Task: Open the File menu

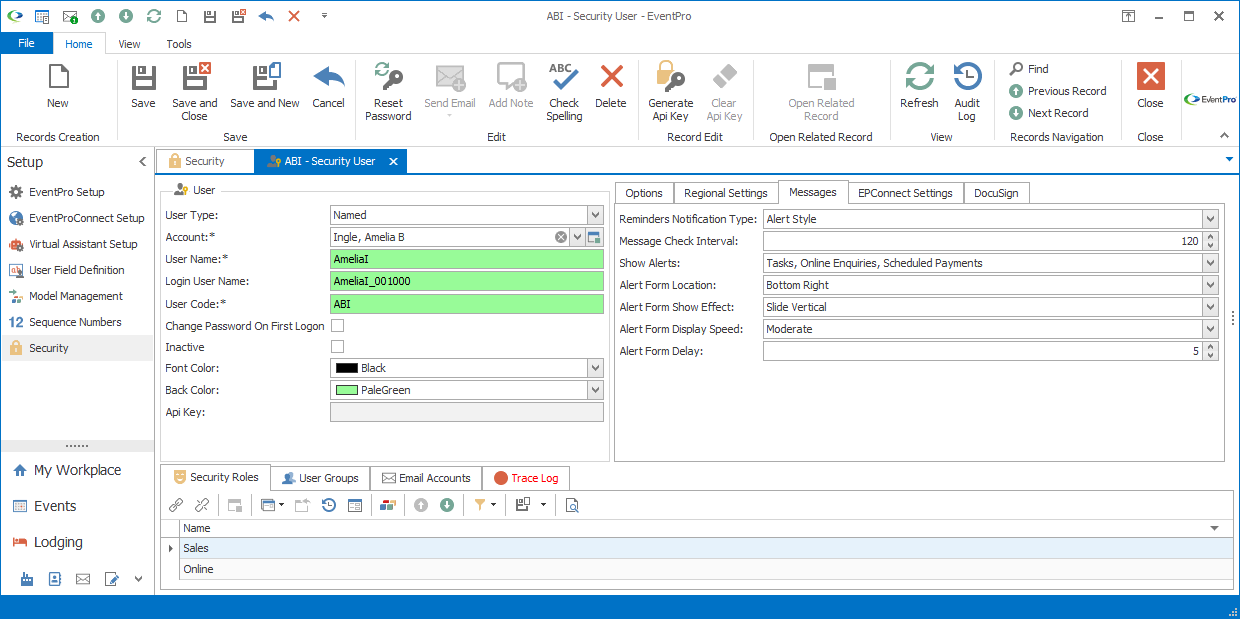Action: click(x=26, y=44)
